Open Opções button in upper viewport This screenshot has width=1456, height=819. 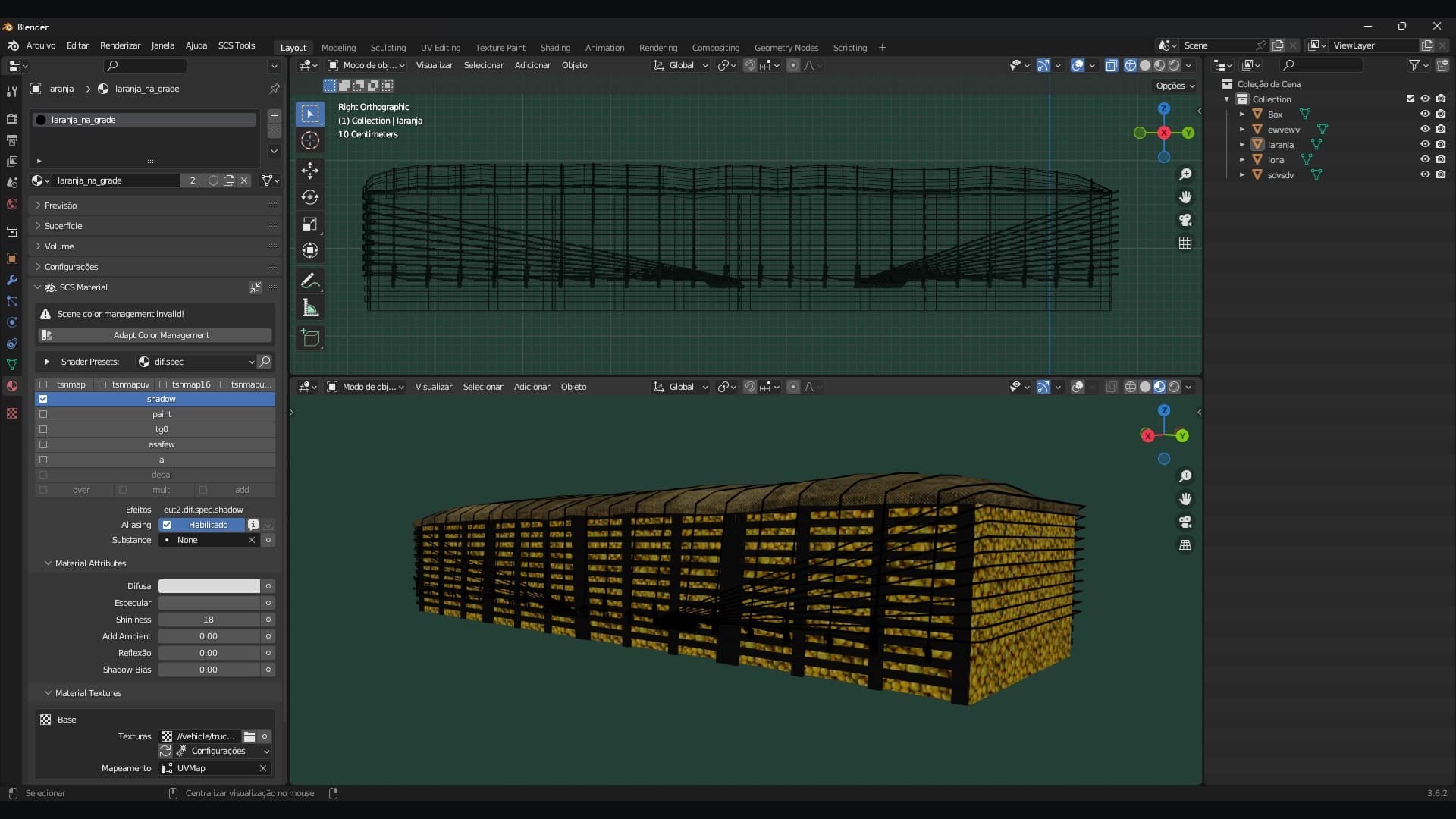[1175, 86]
